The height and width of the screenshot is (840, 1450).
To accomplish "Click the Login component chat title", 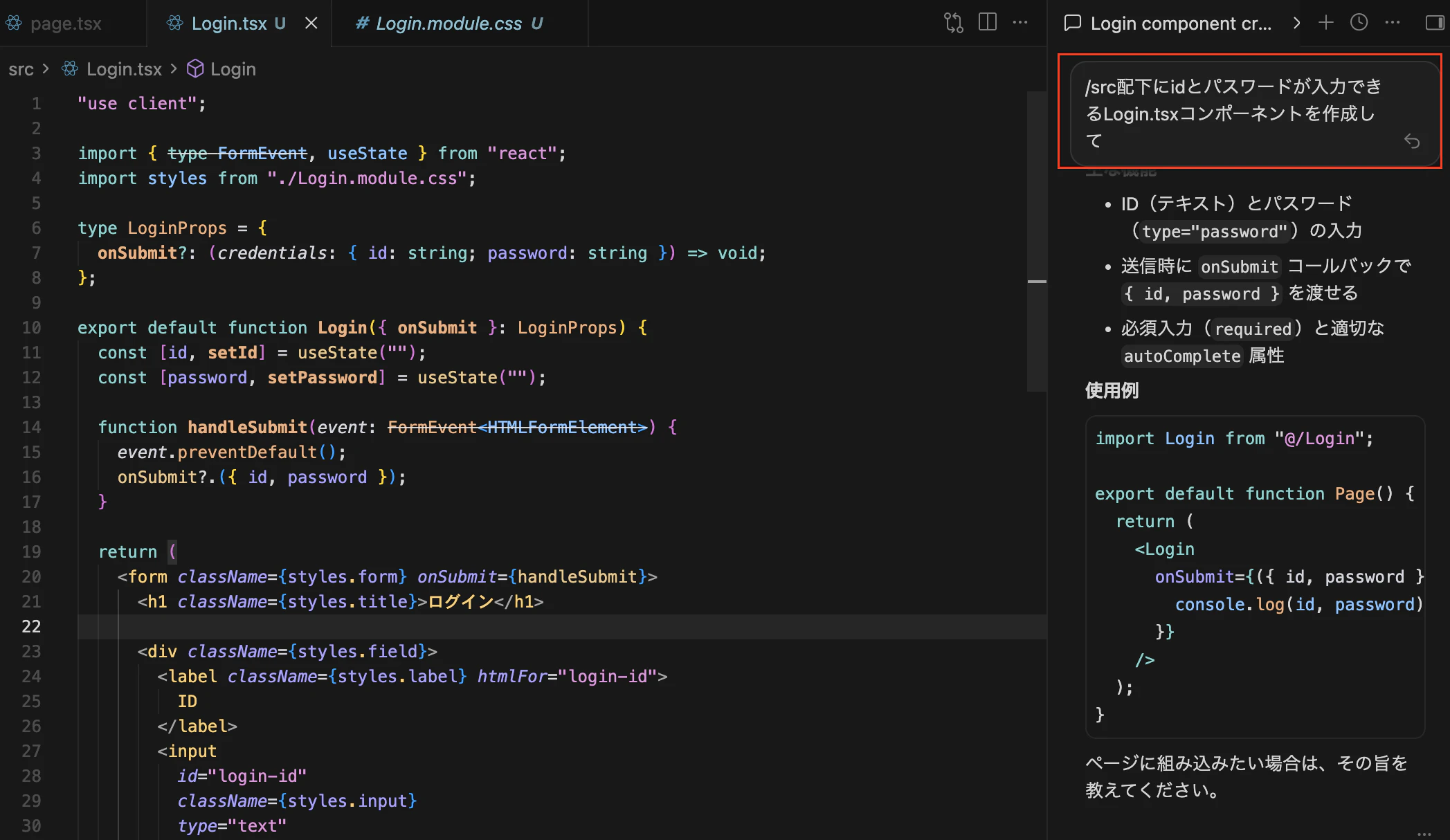I will click(1181, 24).
